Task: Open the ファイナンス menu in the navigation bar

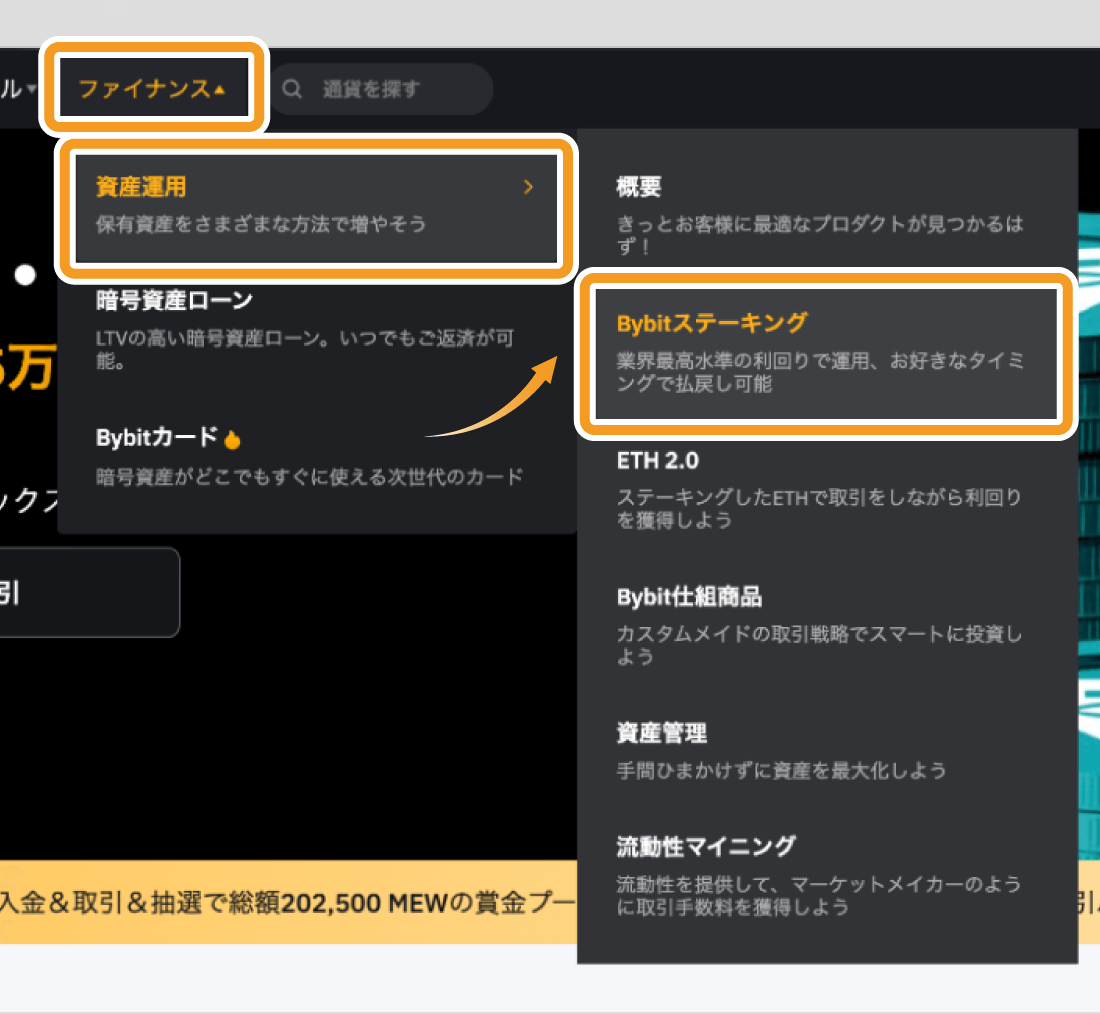Action: point(152,88)
